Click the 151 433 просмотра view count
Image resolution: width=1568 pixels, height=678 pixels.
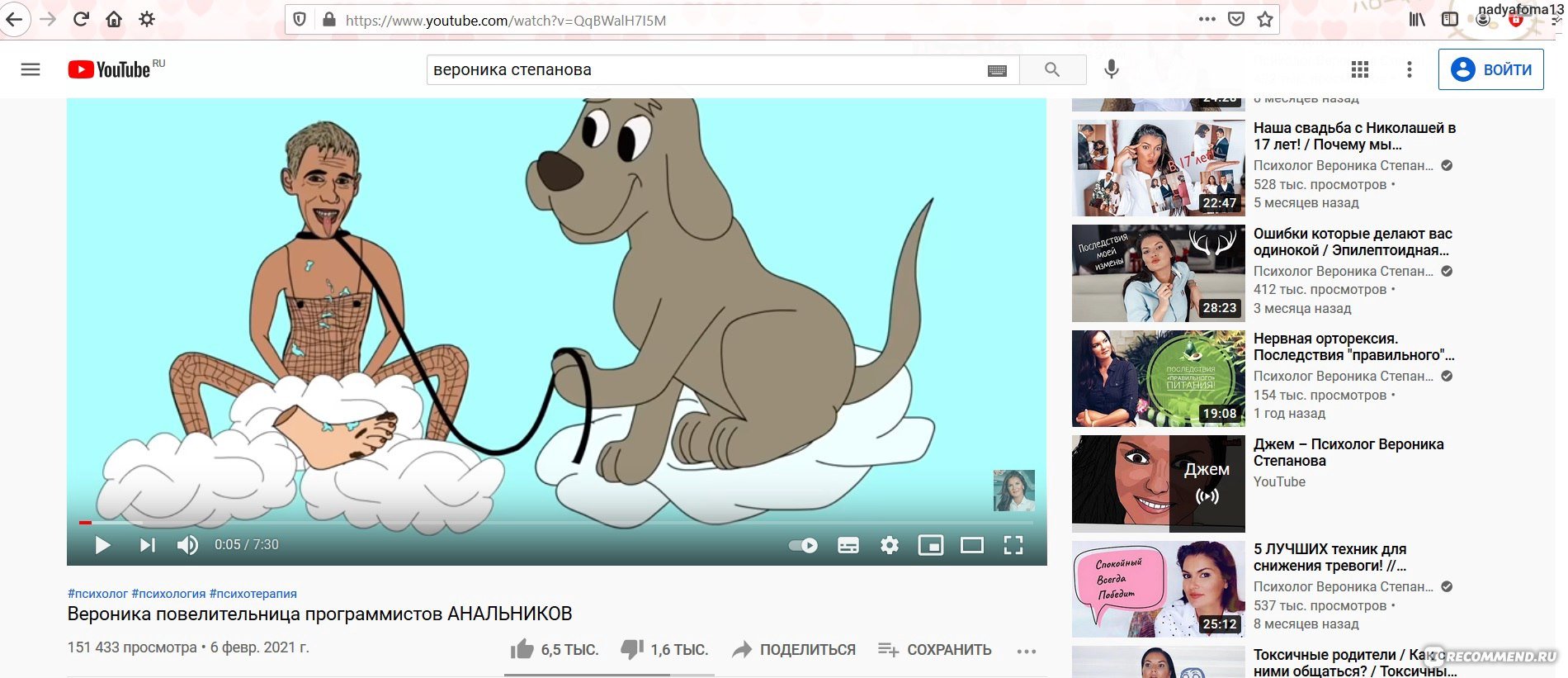click(132, 647)
